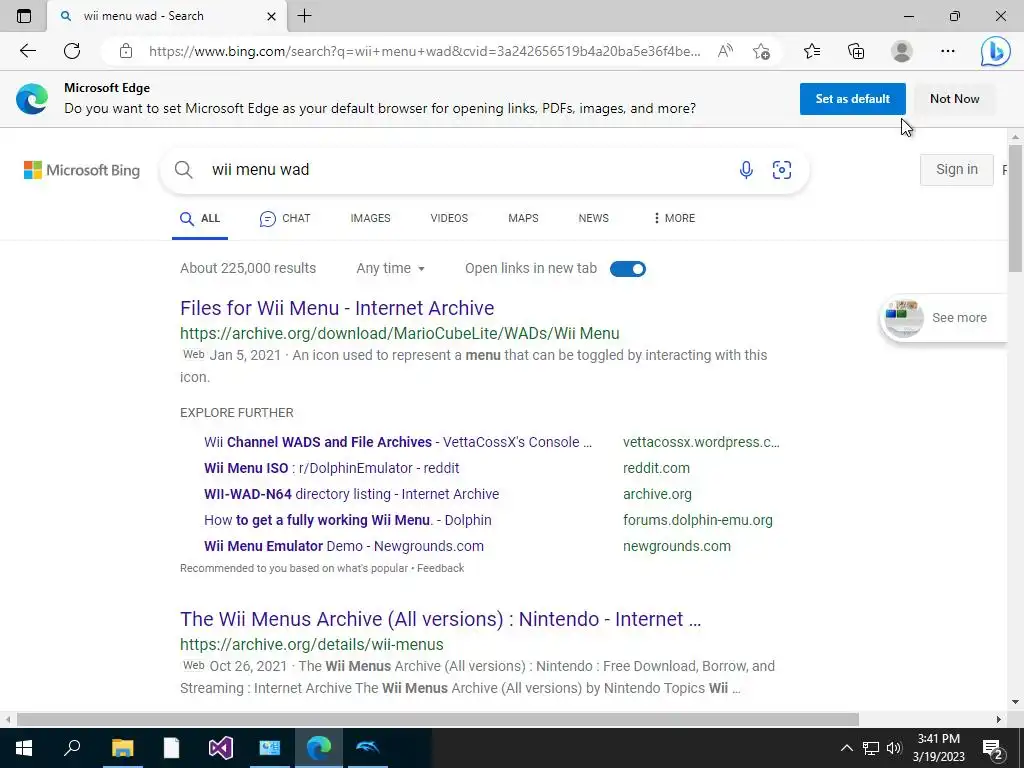
Task: Open the browser profile icon
Action: coord(902,51)
